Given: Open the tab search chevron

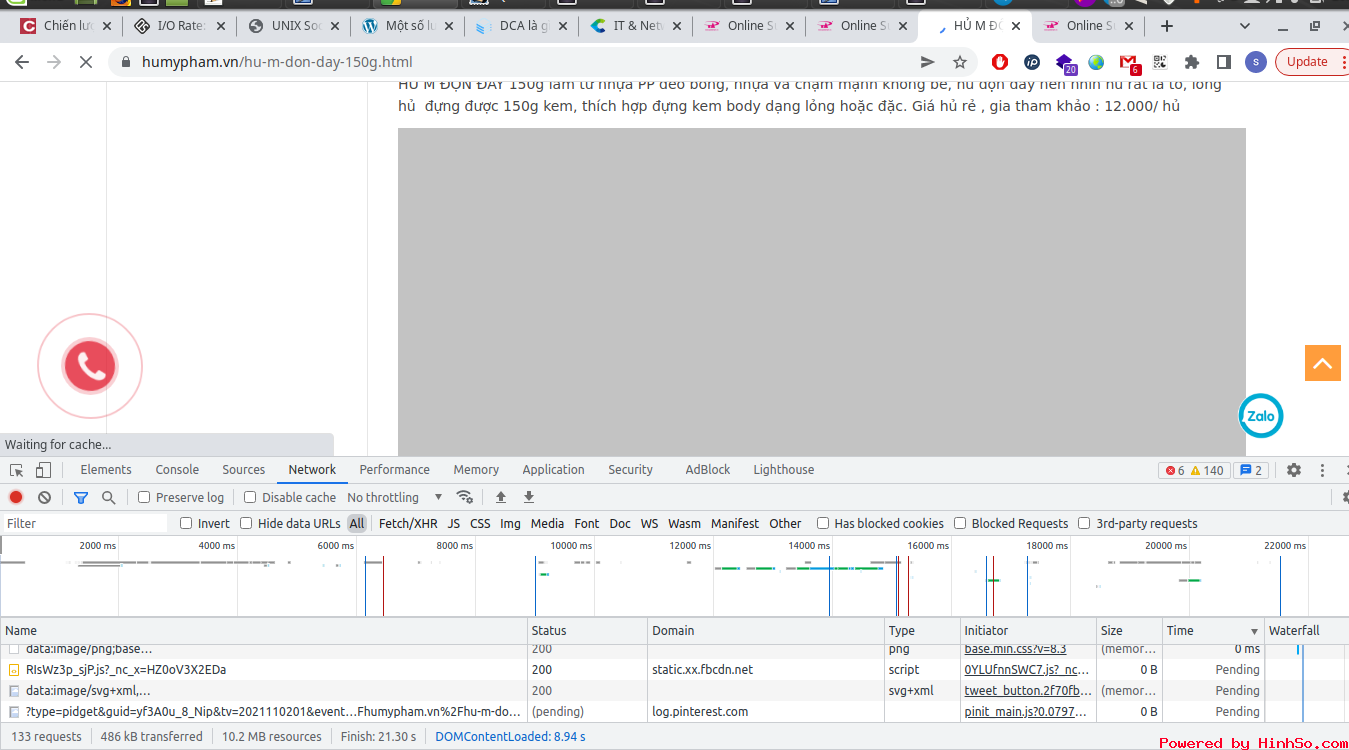Looking at the screenshot, I should point(1245,26).
